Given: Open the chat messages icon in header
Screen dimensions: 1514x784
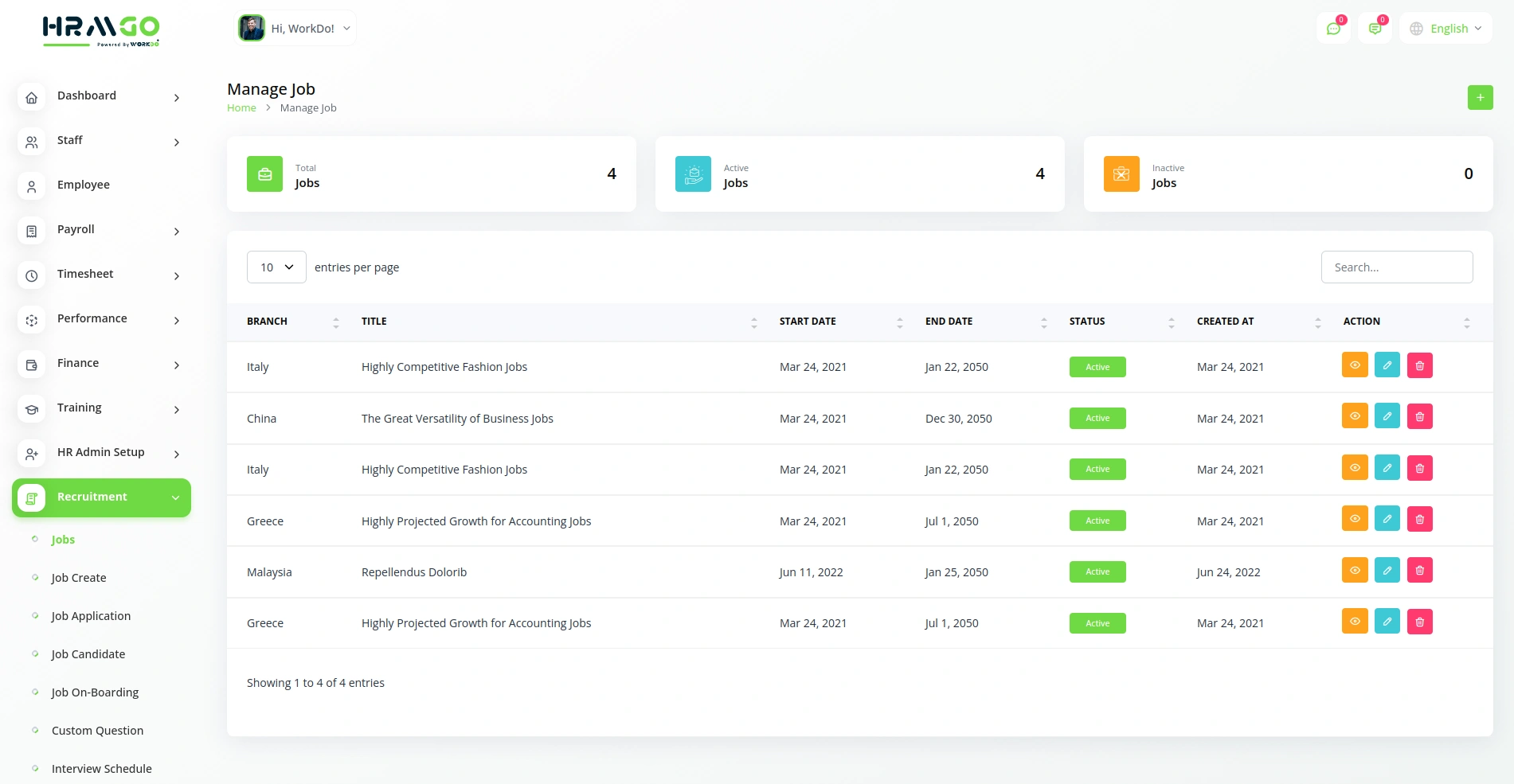Looking at the screenshot, I should pos(1333,29).
